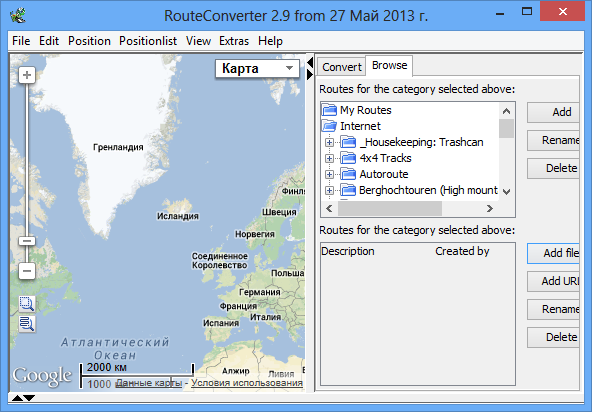Expand the _Housekeeping: Trashcan node
The height and width of the screenshot is (412, 592).
pyautogui.click(x=329, y=142)
